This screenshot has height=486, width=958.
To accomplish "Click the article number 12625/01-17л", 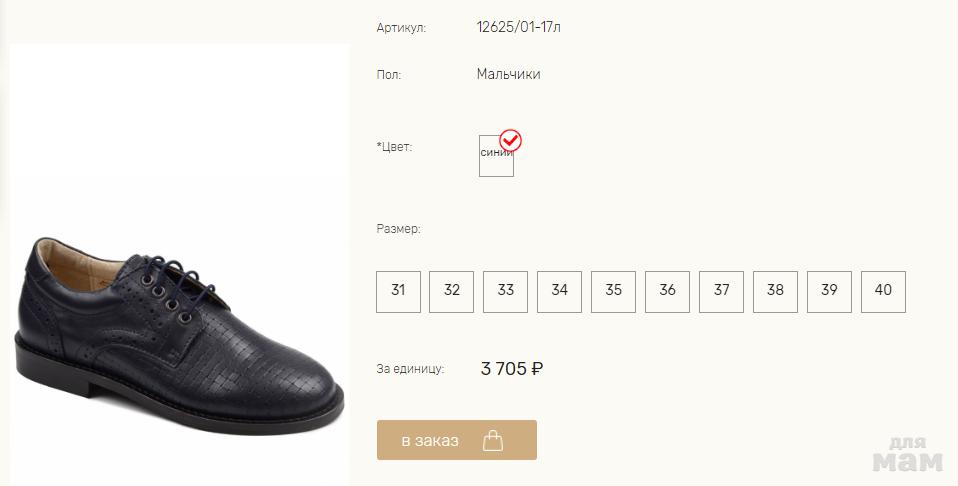I will tap(518, 27).
